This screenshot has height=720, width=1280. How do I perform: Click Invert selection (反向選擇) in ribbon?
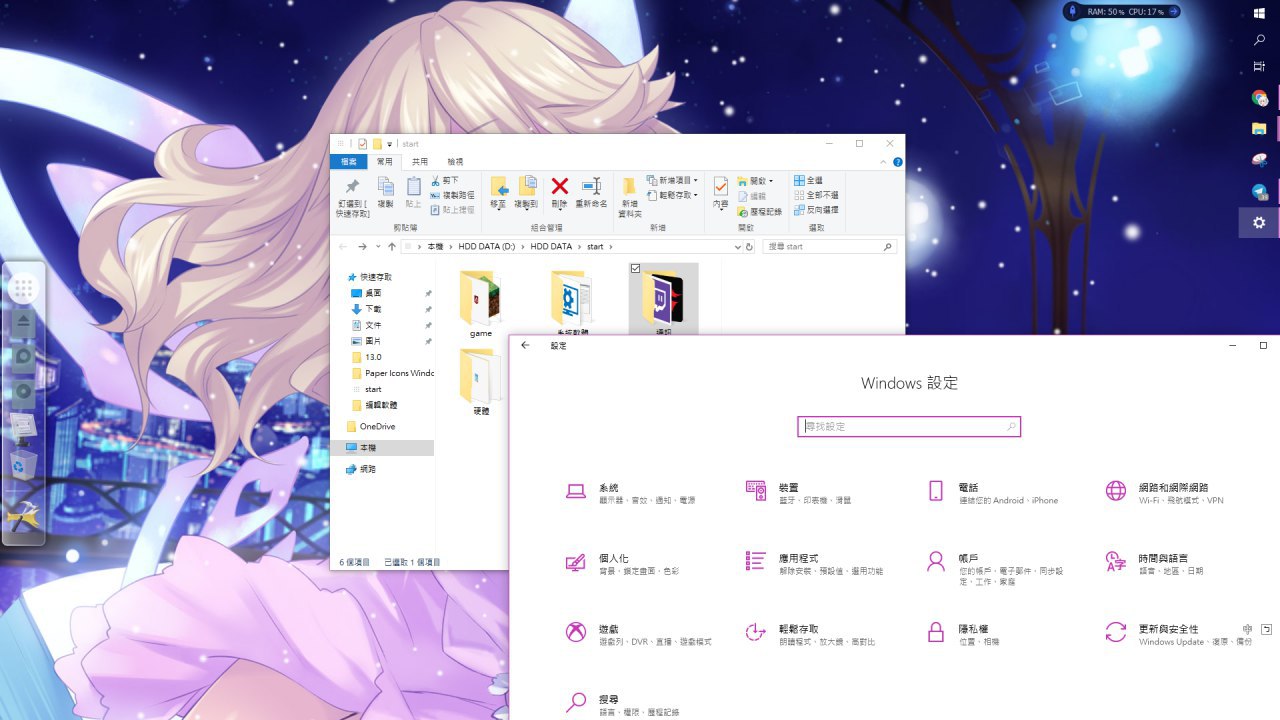816,209
